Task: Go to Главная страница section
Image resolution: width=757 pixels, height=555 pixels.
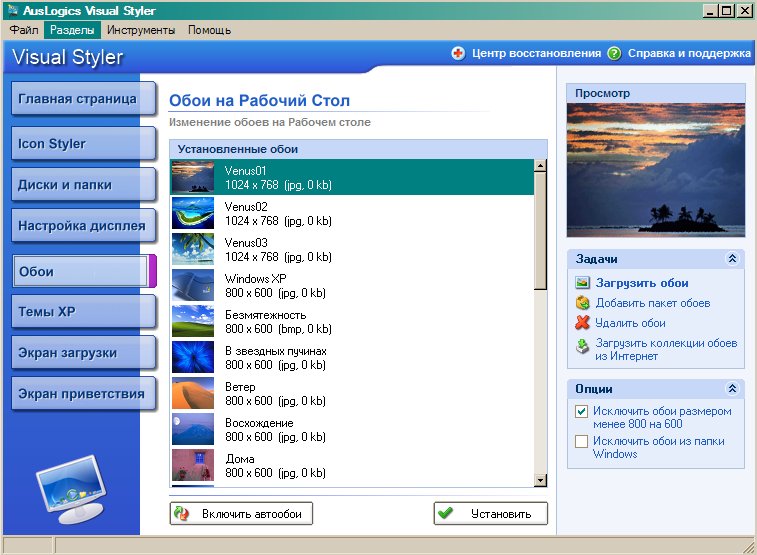Action: (x=83, y=98)
